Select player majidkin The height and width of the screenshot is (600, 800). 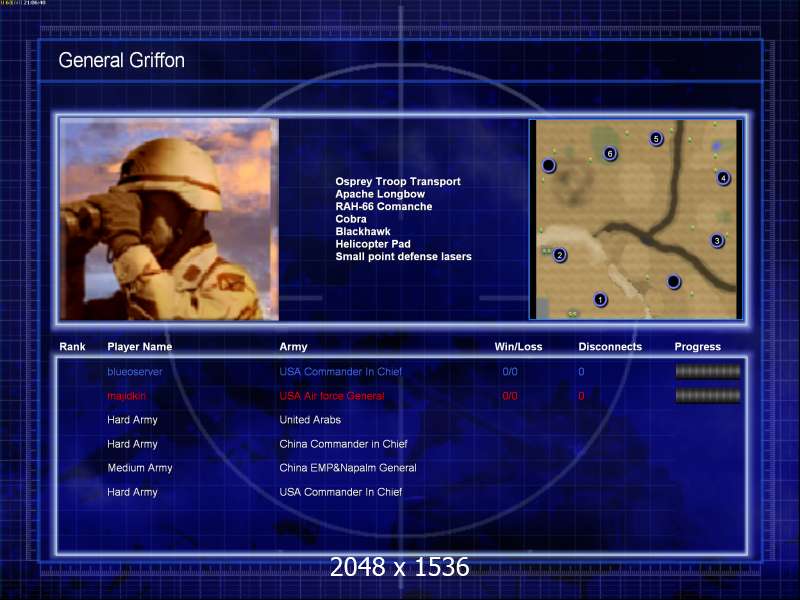pos(127,396)
